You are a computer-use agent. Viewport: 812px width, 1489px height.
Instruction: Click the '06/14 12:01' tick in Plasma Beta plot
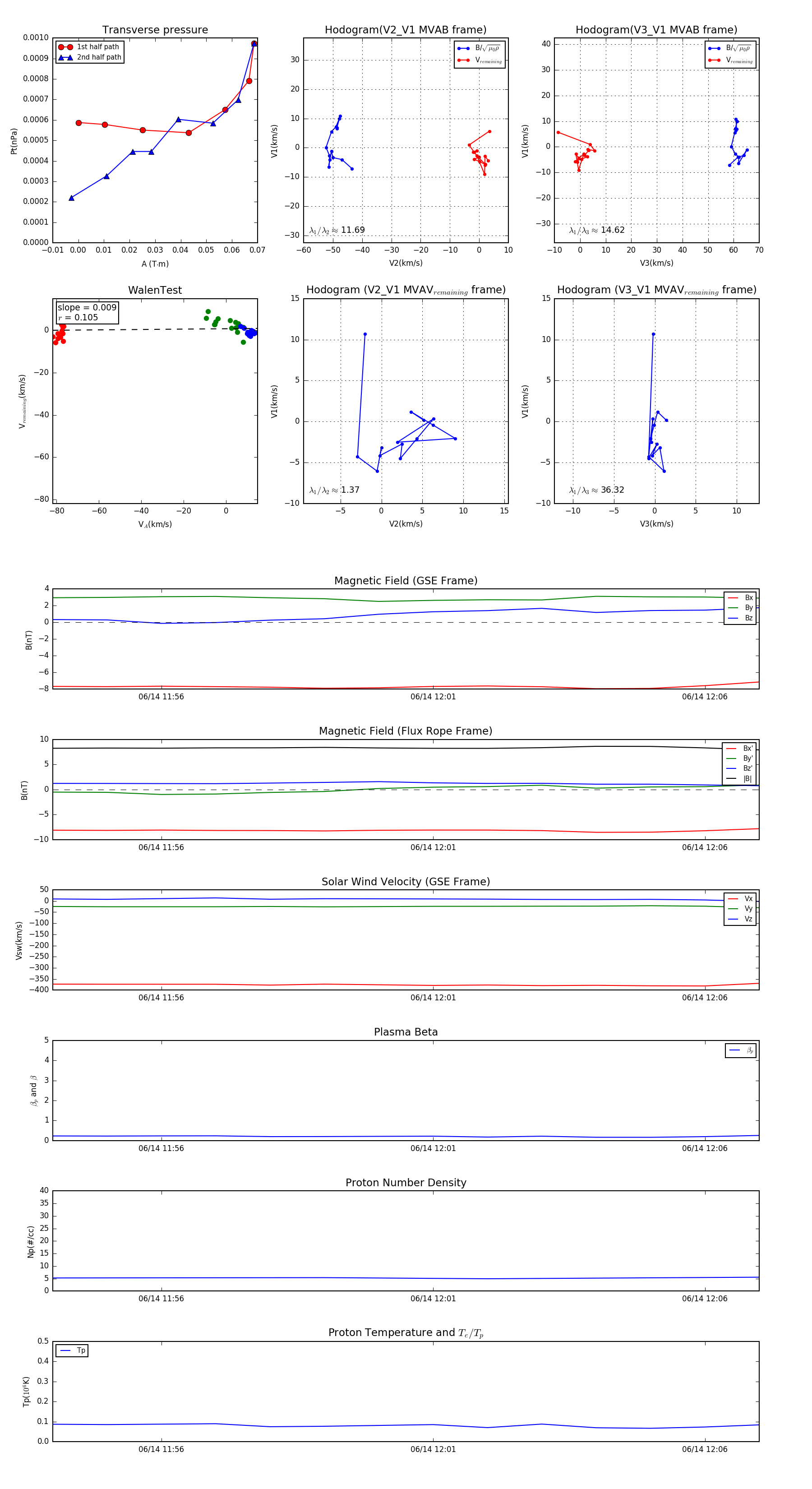tap(433, 1148)
